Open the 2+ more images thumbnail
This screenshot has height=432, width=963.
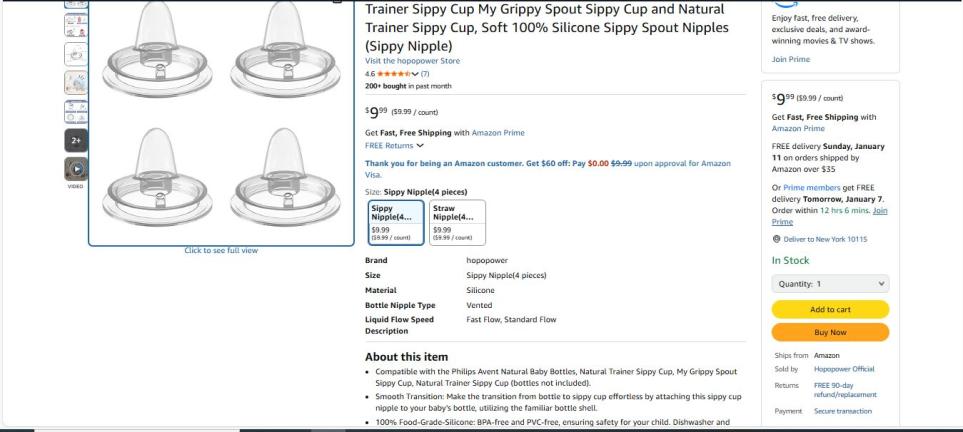tap(76, 141)
